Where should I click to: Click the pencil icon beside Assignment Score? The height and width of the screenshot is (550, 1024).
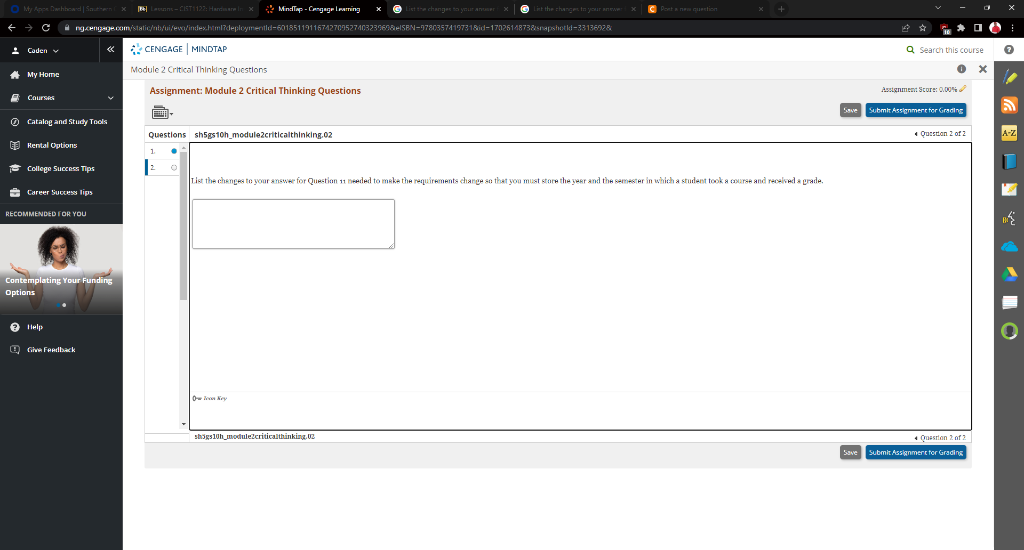click(x=963, y=89)
